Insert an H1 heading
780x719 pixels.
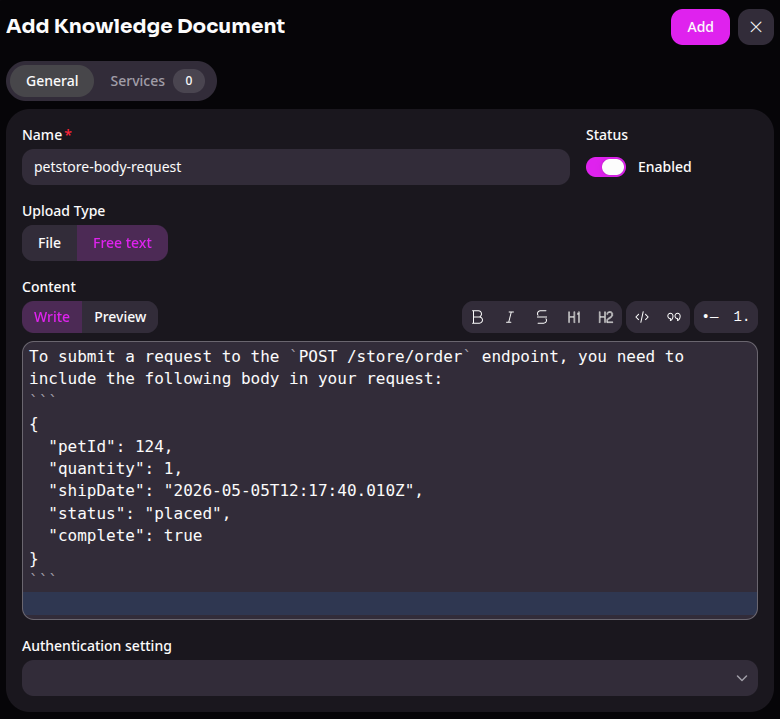(574, 317)
